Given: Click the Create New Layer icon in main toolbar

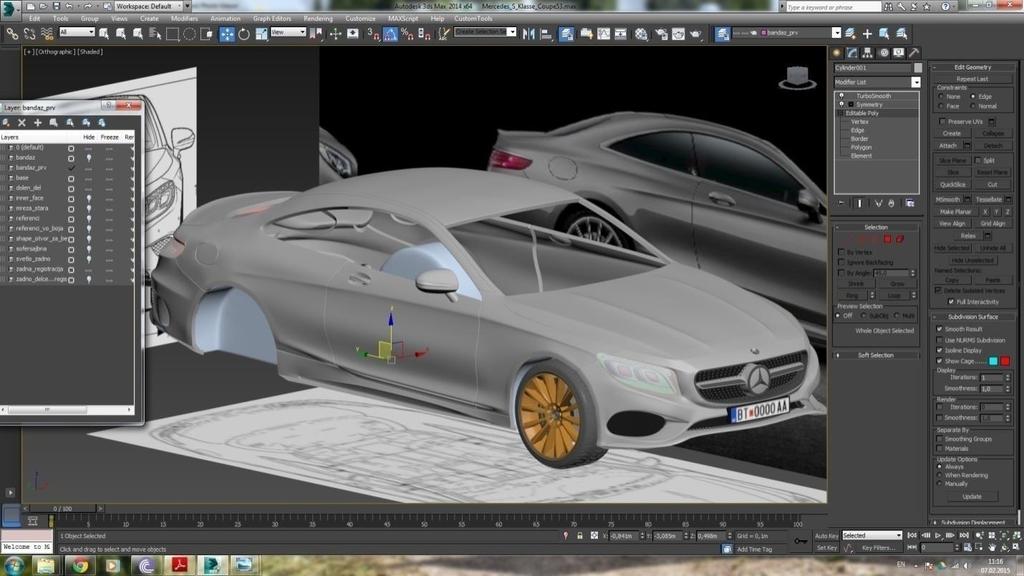Looking at the screenshot, I should [x=850, y=33].
